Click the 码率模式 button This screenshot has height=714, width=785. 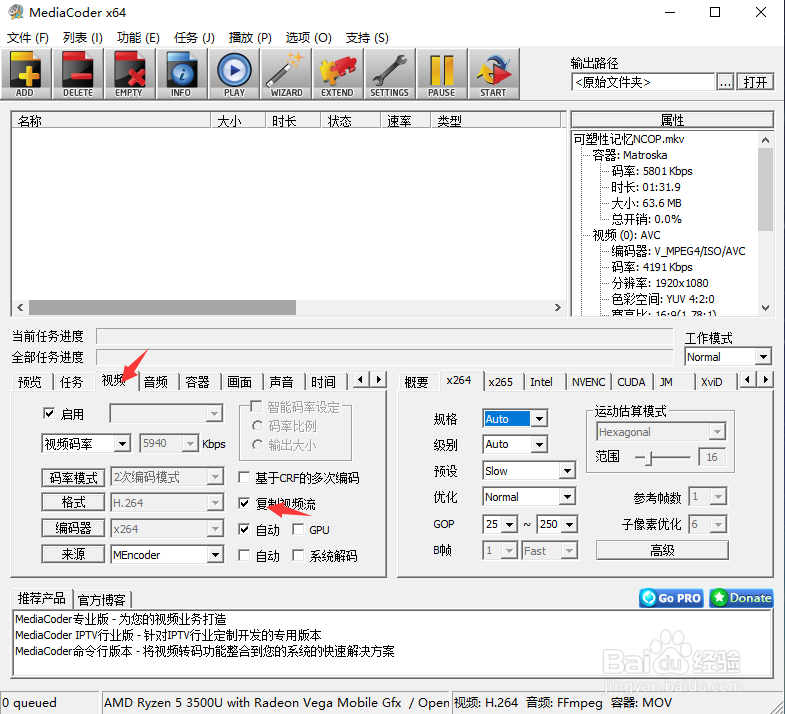[x=73, y=478]
